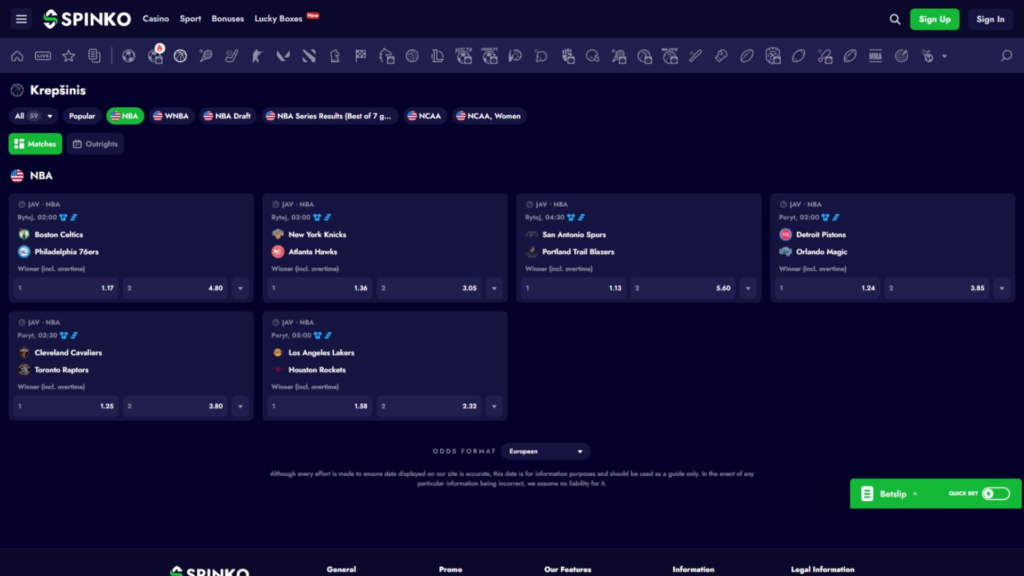Bet on Philadelphia 76ers at 4.80

pos(176,288)
